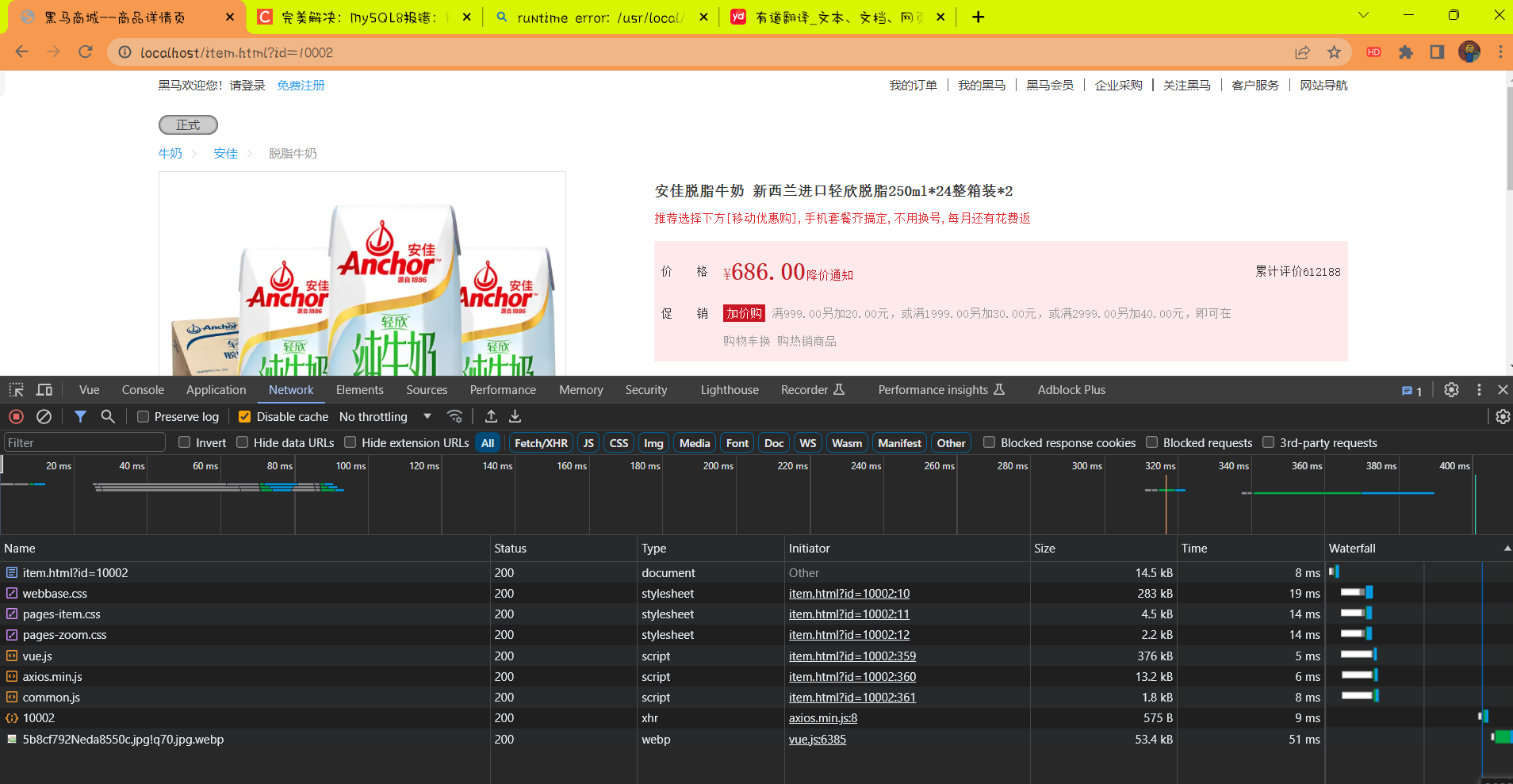Click the Export HAR download icon
Image resolution: width=1513 pixels, height=784 pixels.
point(515,416)
